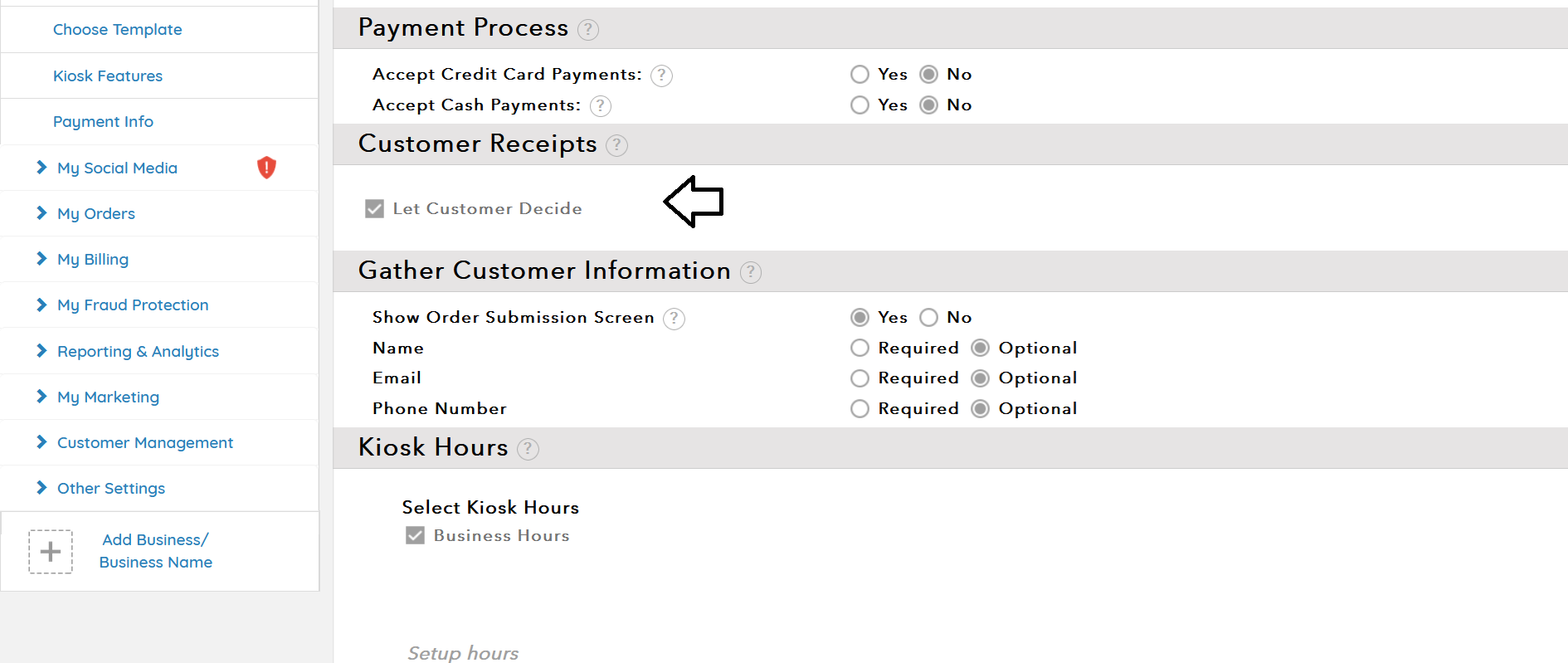Select Yes for Accept Credit Card Payments
1568x663 pixels.
[x=860, y=75]
